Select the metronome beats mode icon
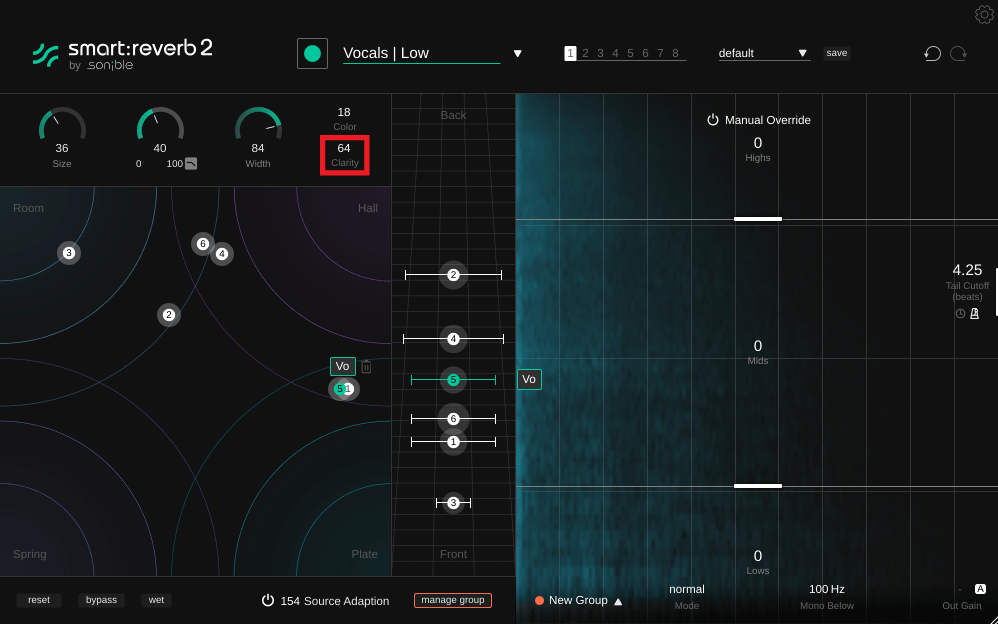998x624 pixels. pyautogui.click(x=974, y=313)
